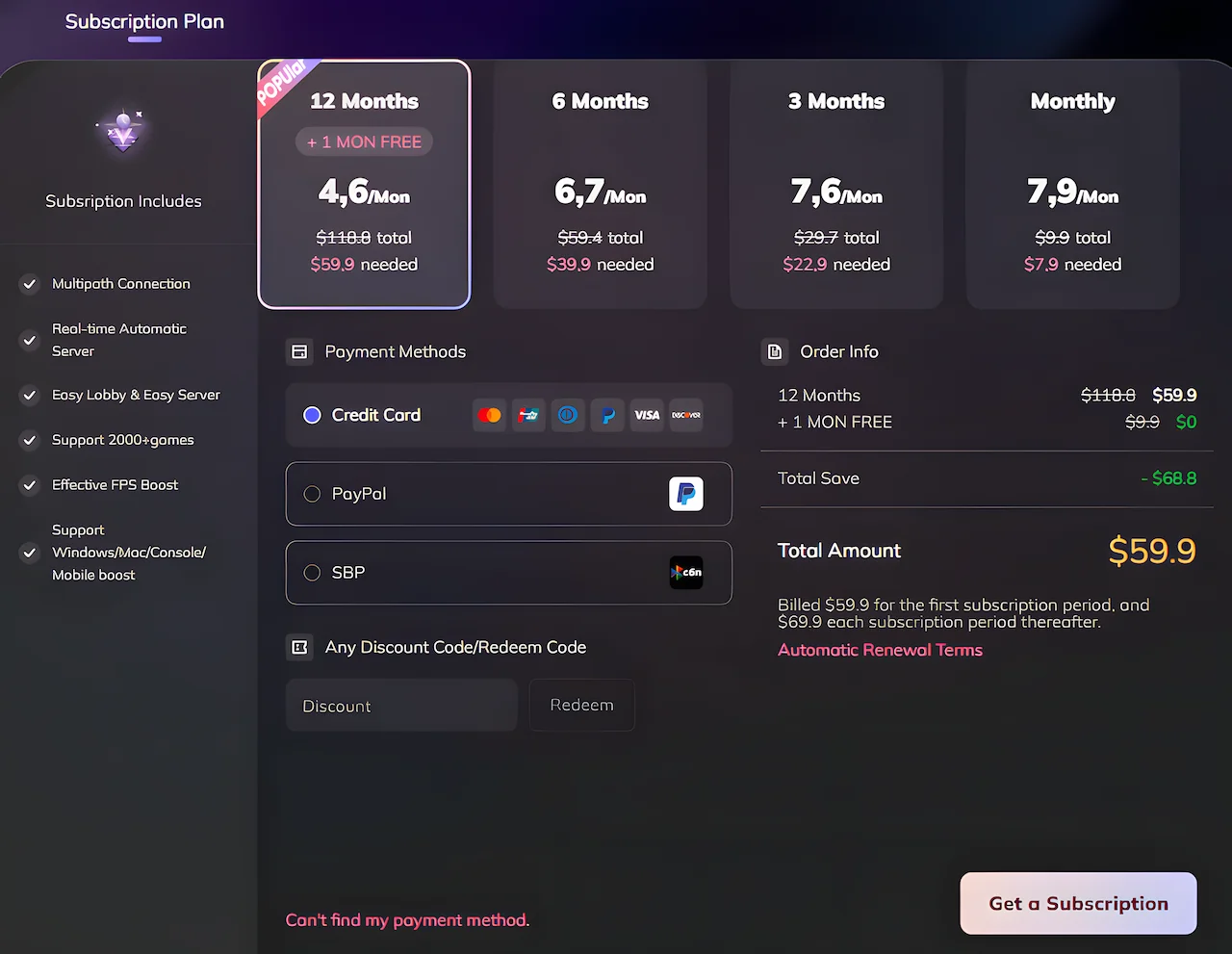Click the Easy Lobby & Easy Server text

[136, 395]
